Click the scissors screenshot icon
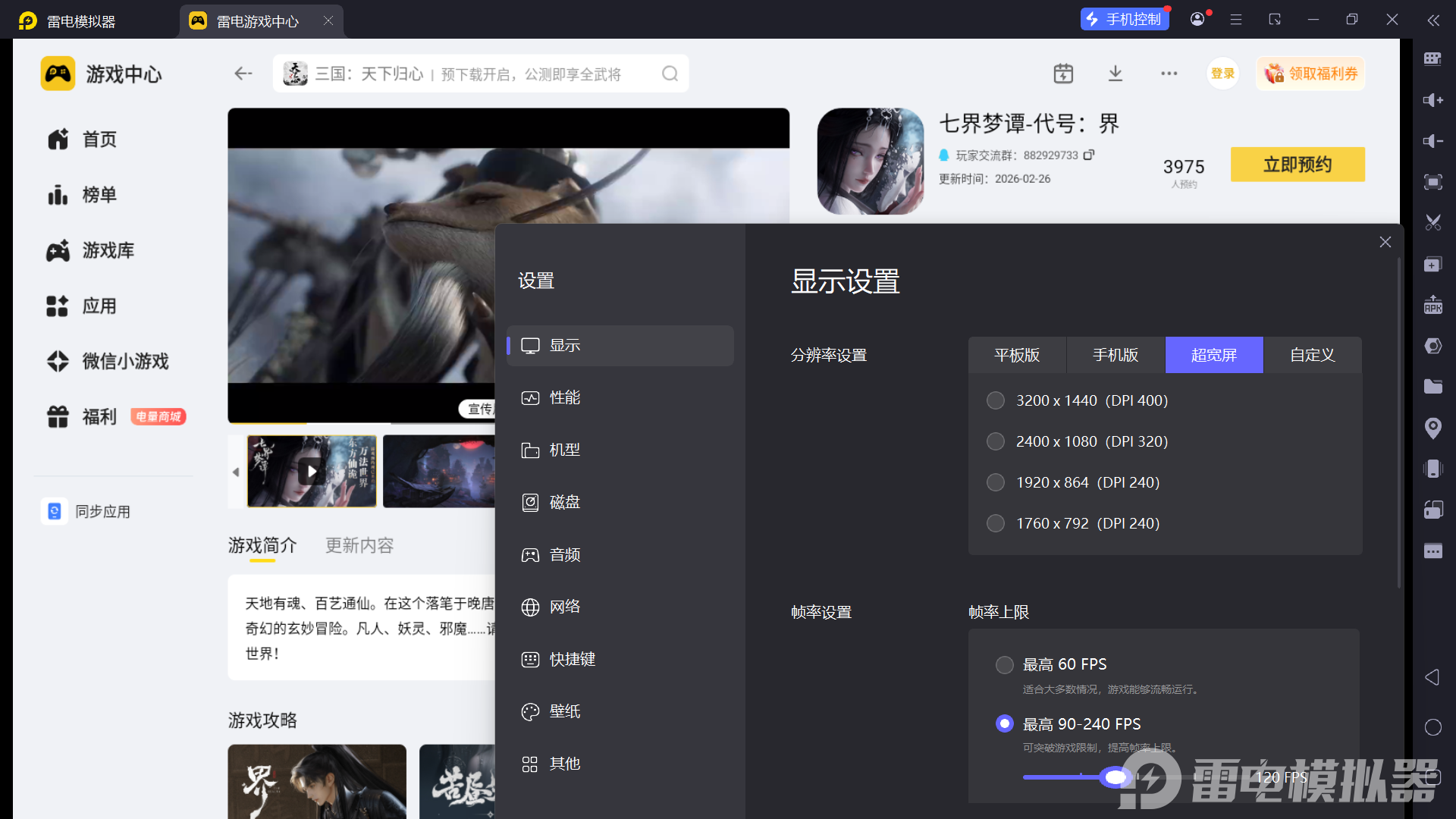The width and height of the screenshot is (1456, 819). tap(1432, 223)
